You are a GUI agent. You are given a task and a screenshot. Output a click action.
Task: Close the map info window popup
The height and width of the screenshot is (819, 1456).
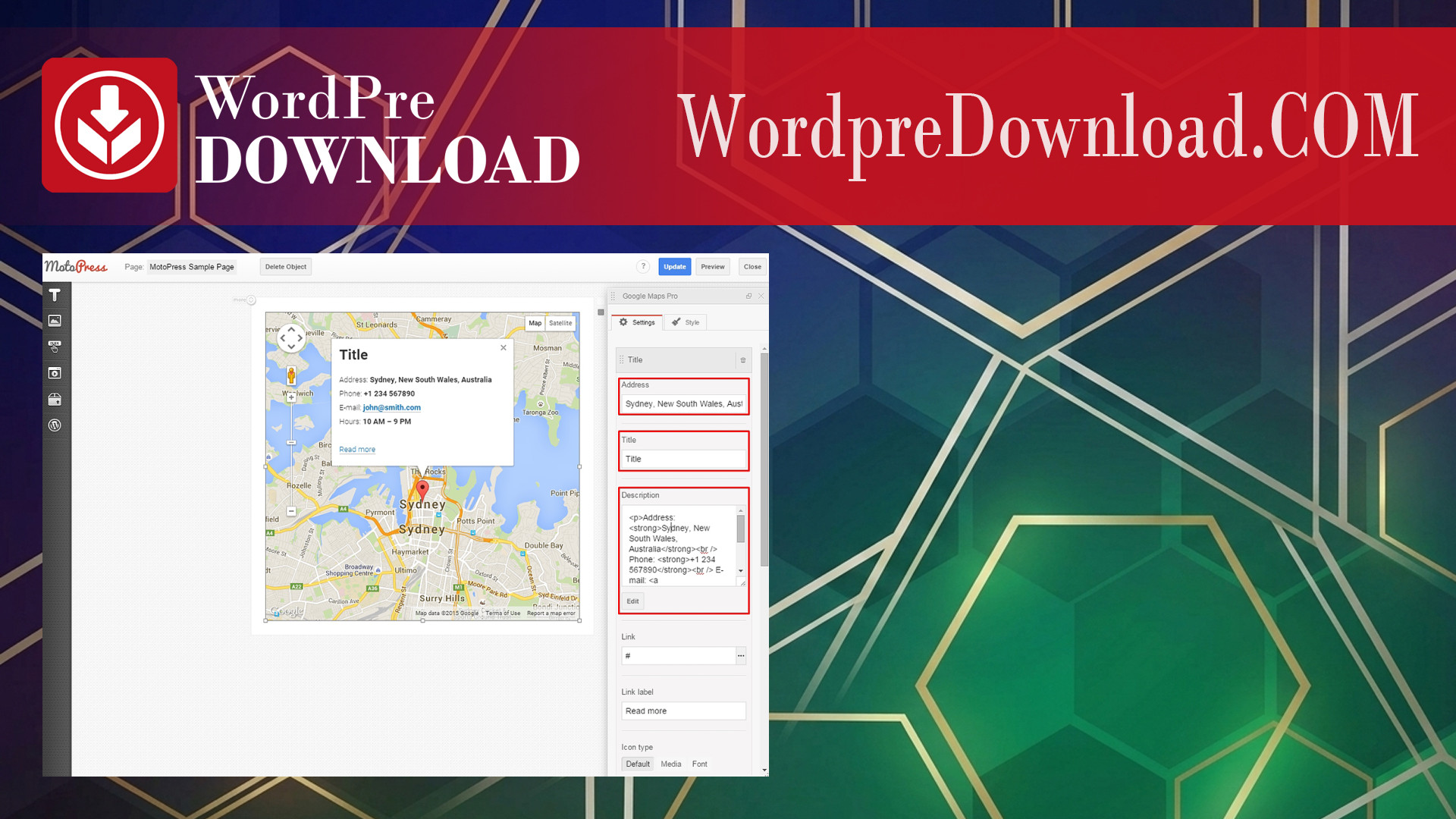coord(504,348)
